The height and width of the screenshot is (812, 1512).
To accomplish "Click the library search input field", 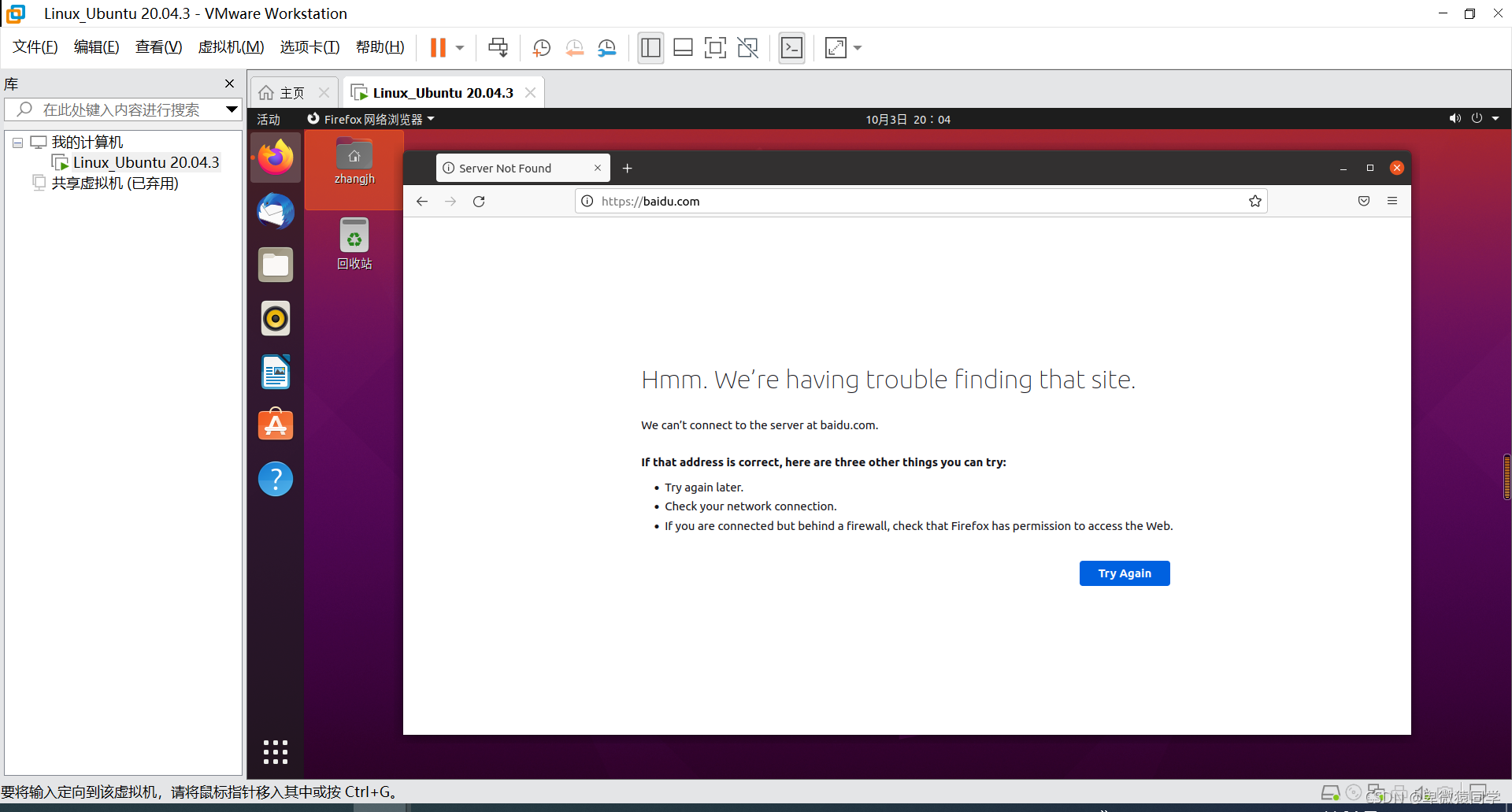I will (x=122, y=109).
